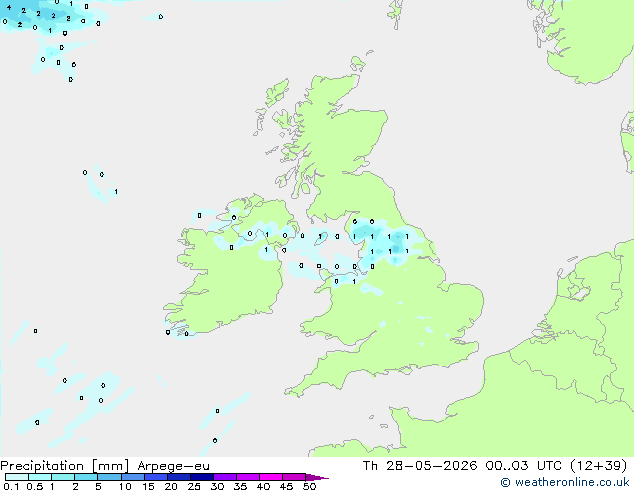This screenshot has width=634, height=490.
Task: Pick the 10–15 mm blue legend swatch
Action: point(133,477)
